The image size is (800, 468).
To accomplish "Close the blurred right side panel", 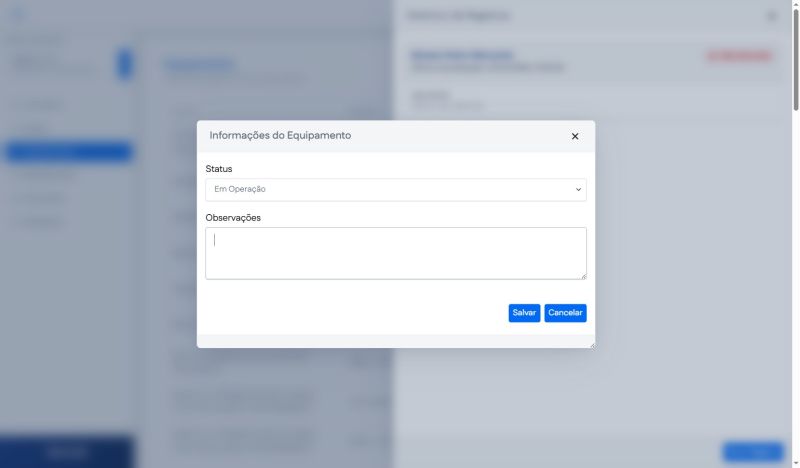I will tap(770, 16).
